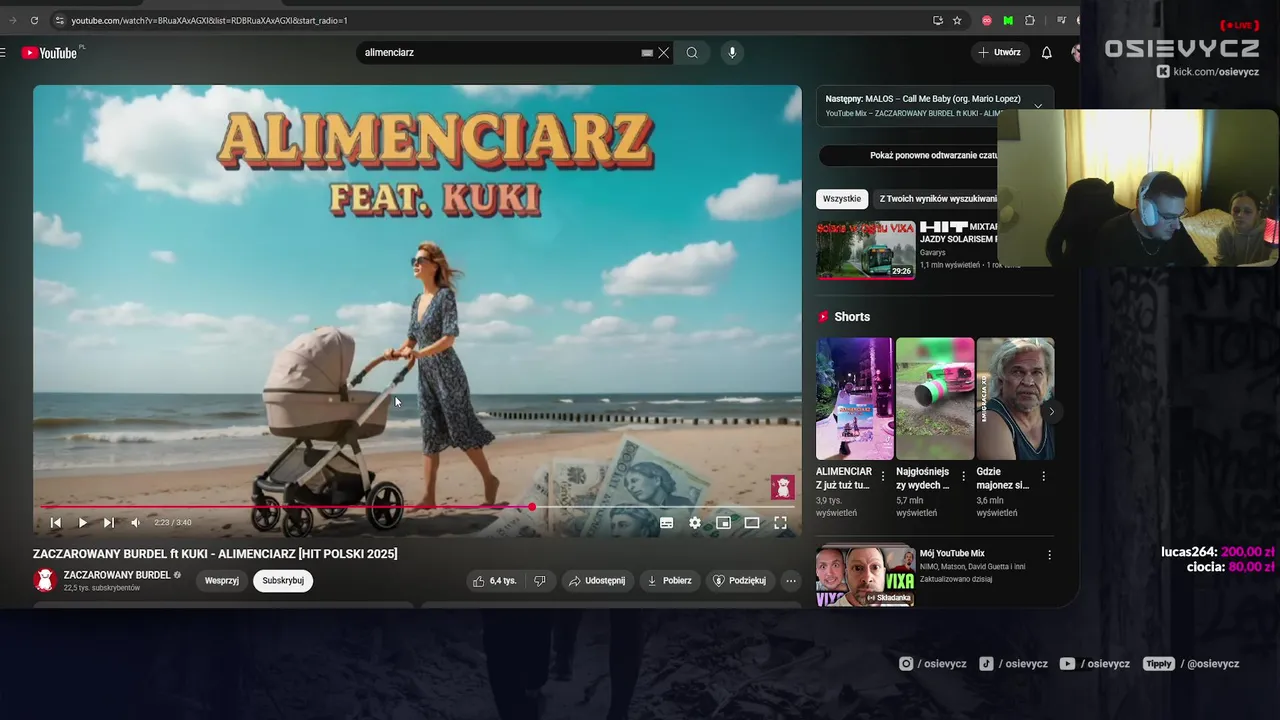Open the Gdzie majonez short thumbnail

tap(1015, 399)
